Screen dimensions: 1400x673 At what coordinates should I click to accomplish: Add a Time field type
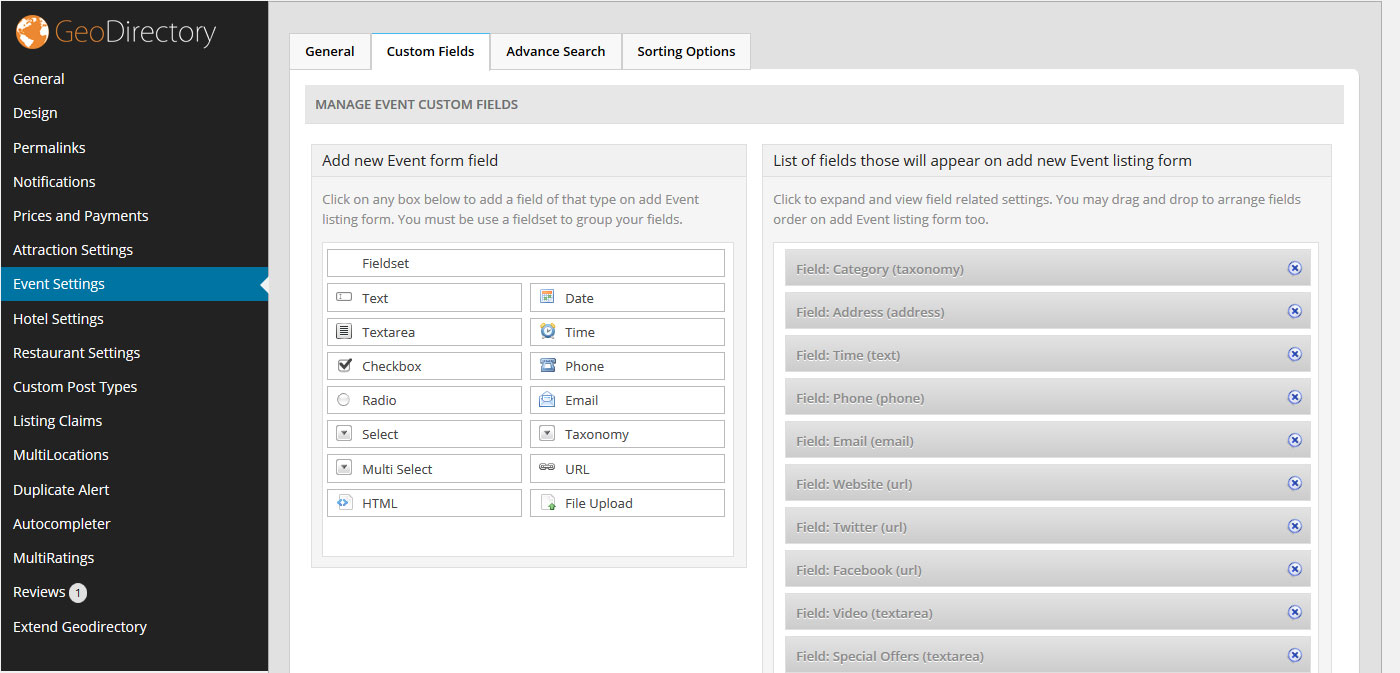click(627, 332)
